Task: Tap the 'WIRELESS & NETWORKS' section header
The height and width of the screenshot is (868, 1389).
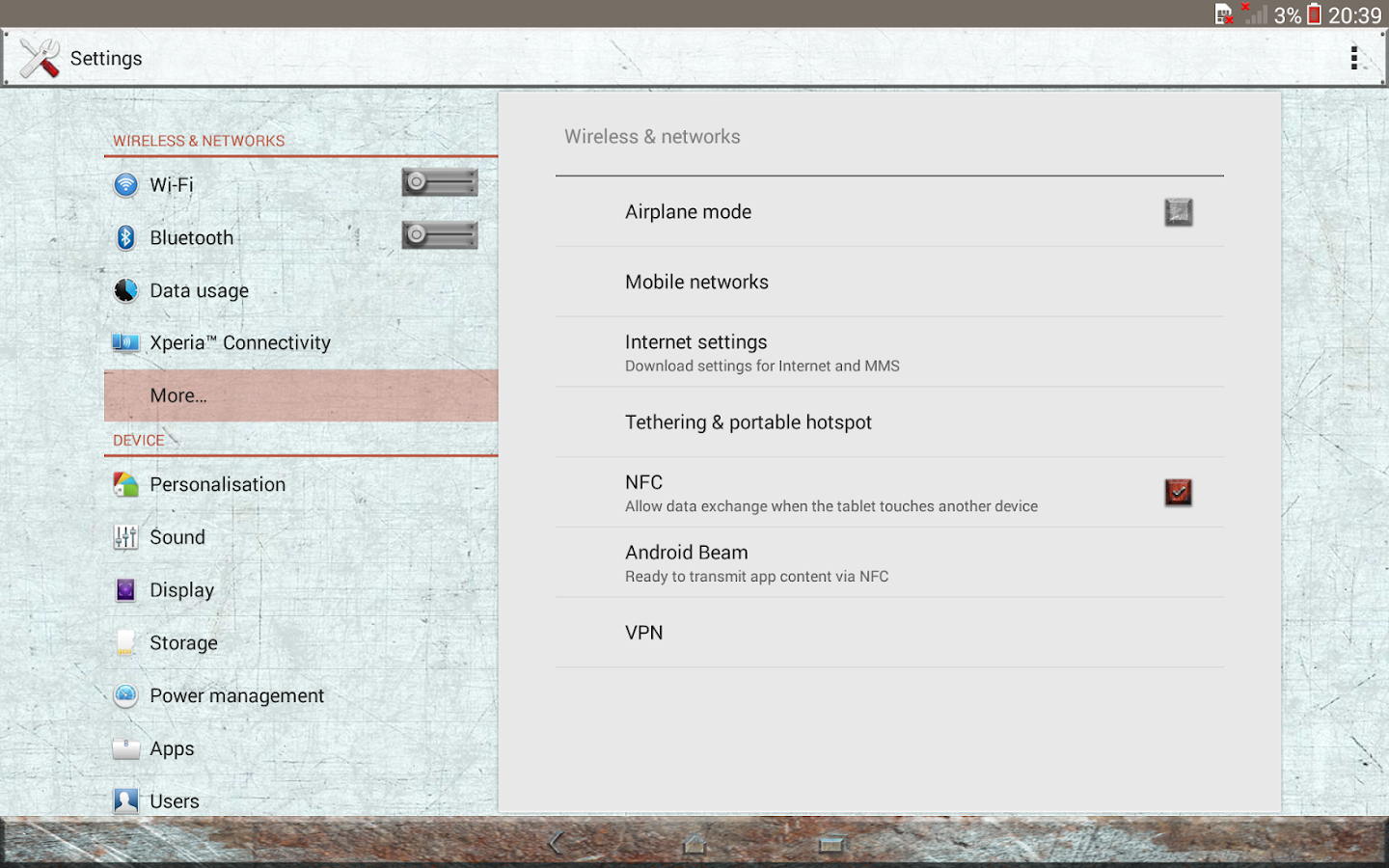Action: [x=199, y=141]
